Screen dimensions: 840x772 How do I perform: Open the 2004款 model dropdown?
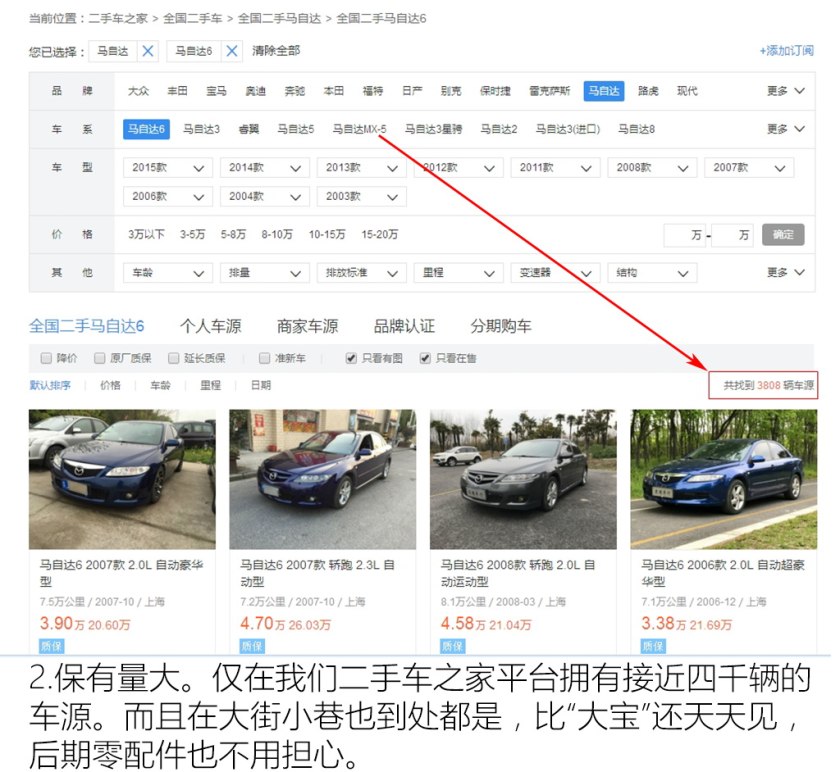(265, 197)
